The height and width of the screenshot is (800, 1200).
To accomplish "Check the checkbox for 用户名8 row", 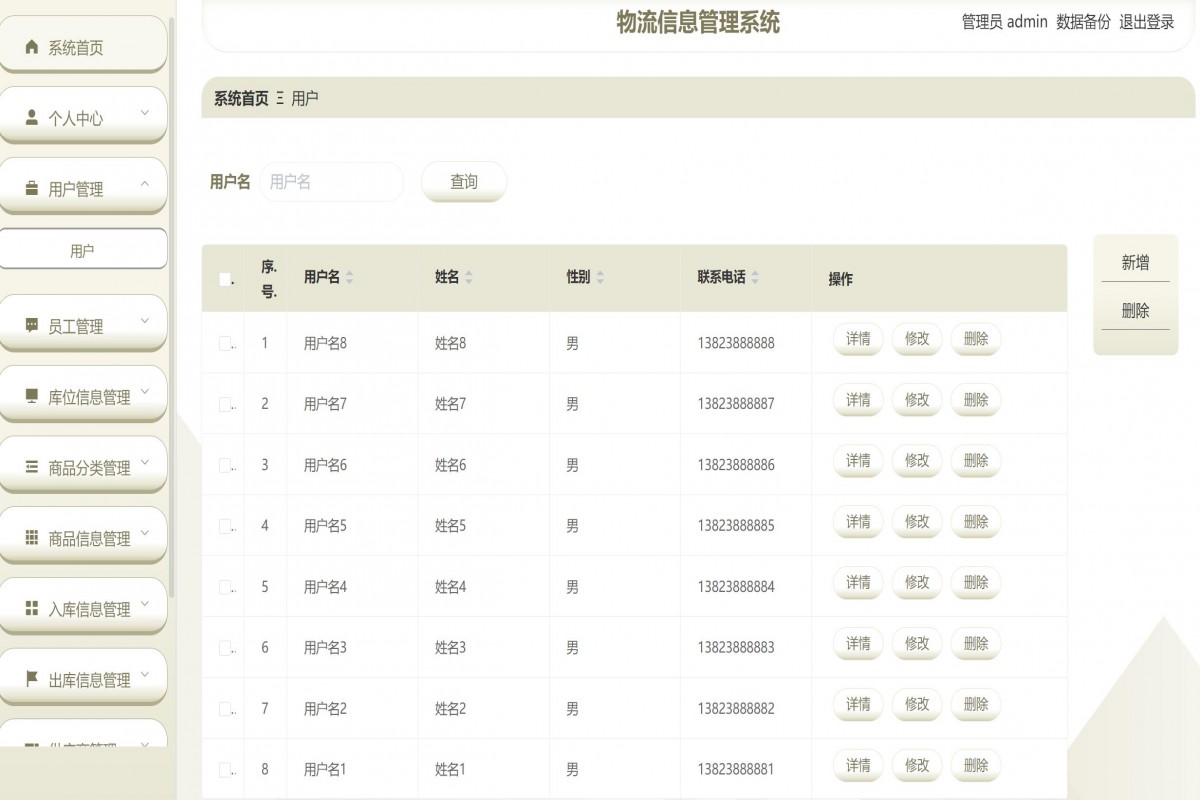I will [225, 342].
